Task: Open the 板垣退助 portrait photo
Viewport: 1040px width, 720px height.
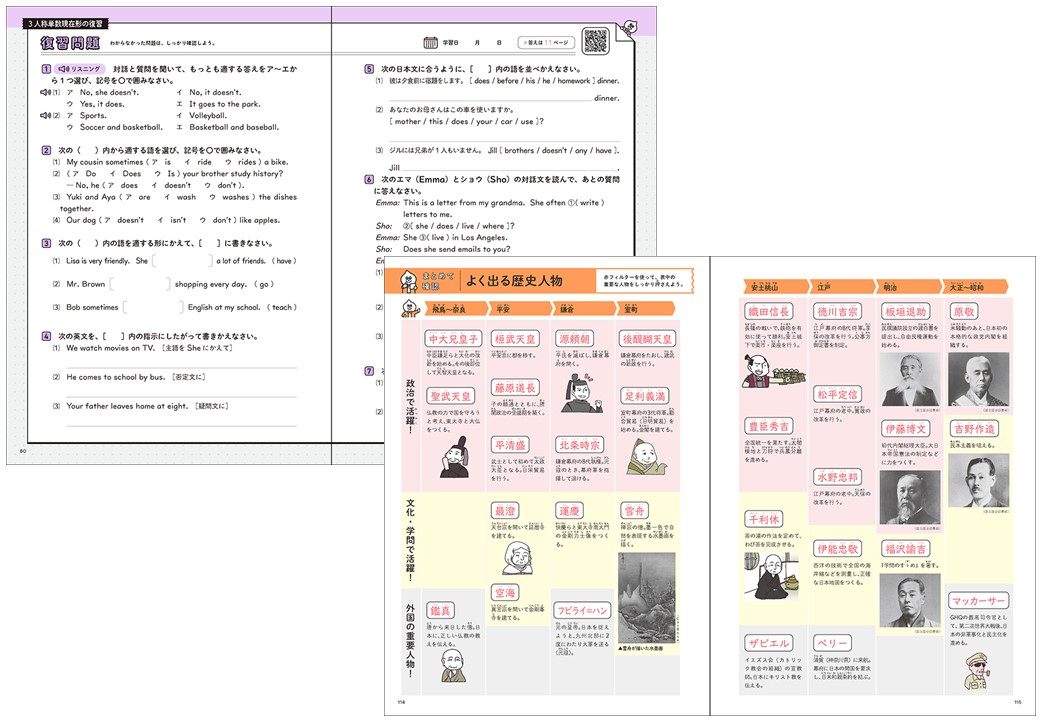Action: [x=910, y=379]
